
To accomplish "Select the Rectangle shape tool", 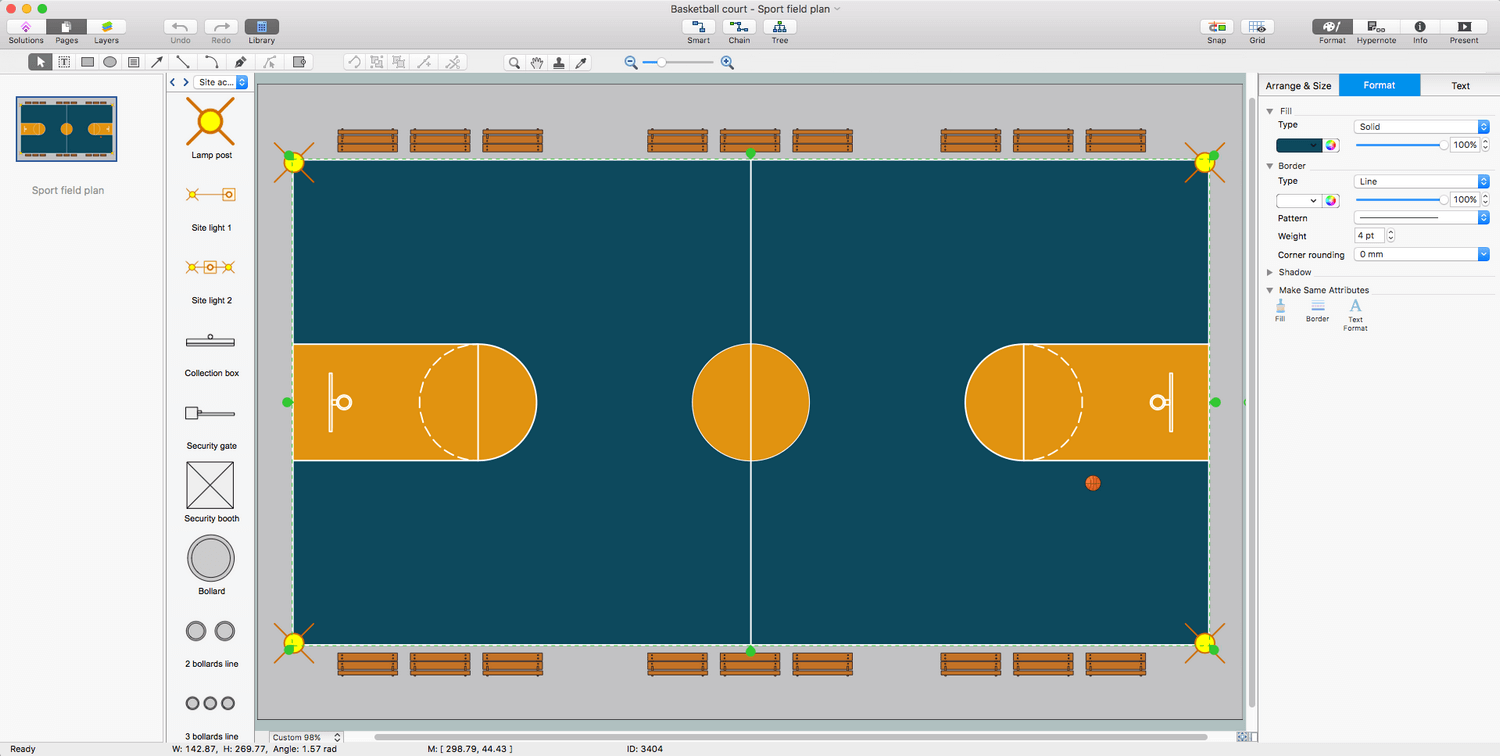I will click(87, 62).
